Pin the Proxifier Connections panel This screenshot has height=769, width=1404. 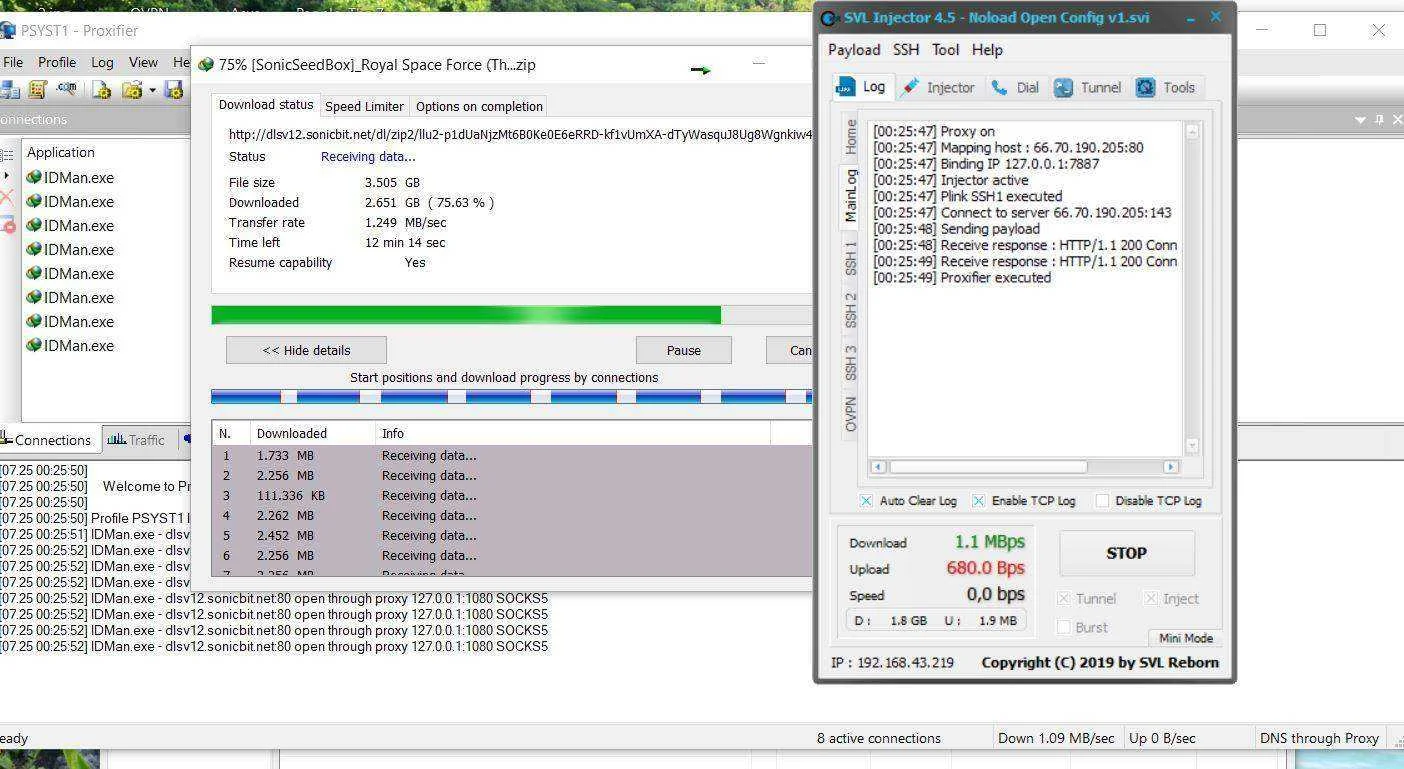pyautogui.click(x=1379, y=119)
